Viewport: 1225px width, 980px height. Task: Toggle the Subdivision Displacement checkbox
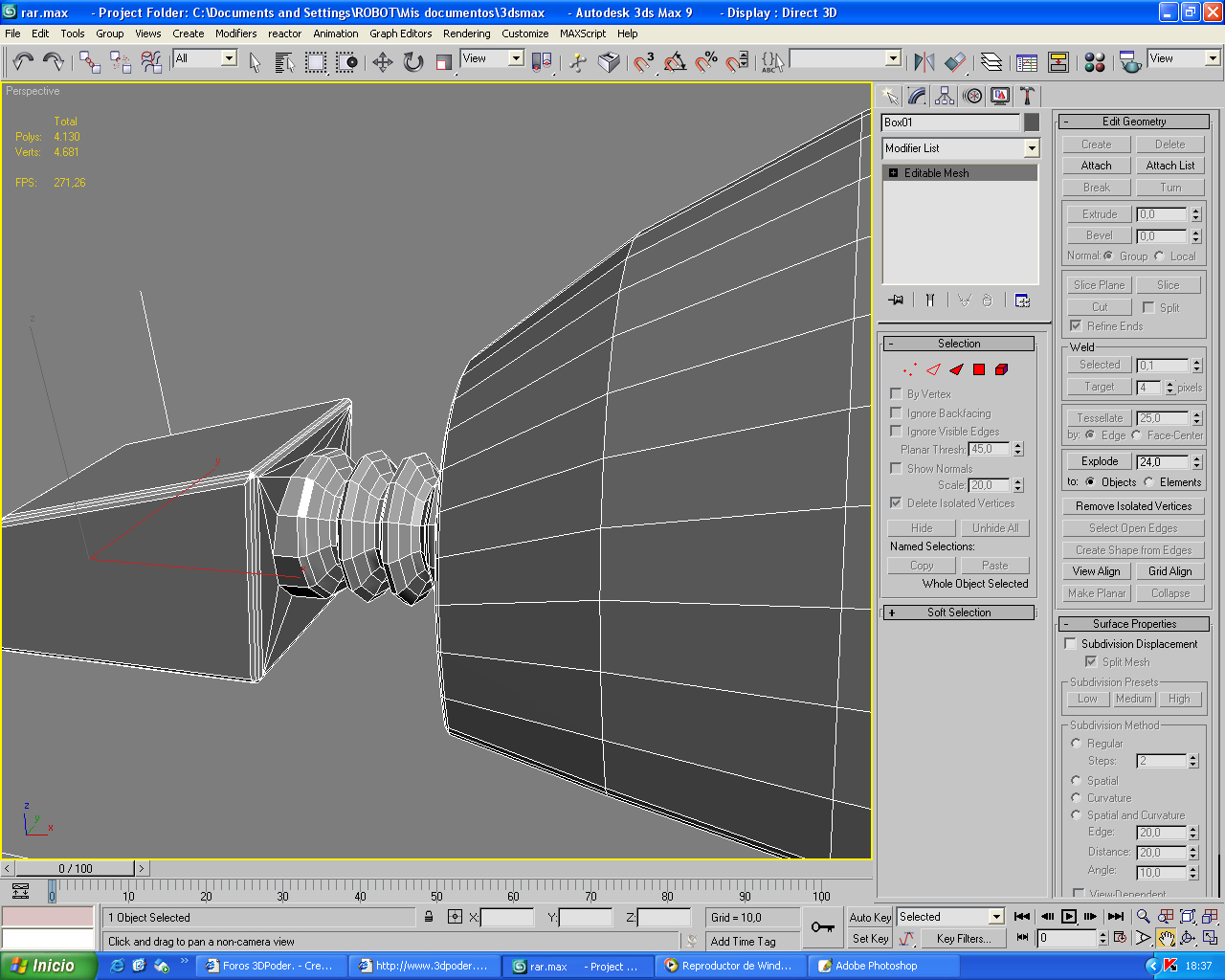pos(1071,644)
